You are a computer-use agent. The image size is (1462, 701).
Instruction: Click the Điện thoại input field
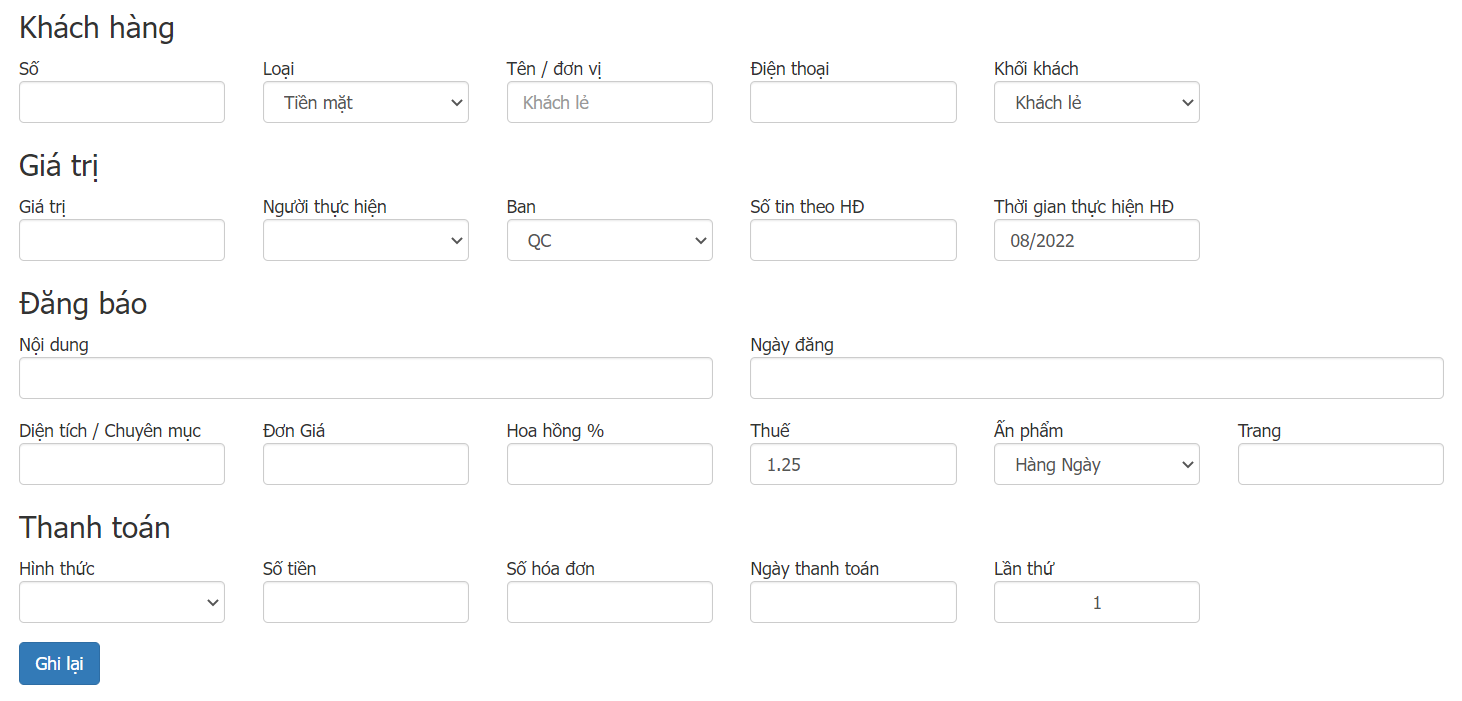click(x=852, y=102)
